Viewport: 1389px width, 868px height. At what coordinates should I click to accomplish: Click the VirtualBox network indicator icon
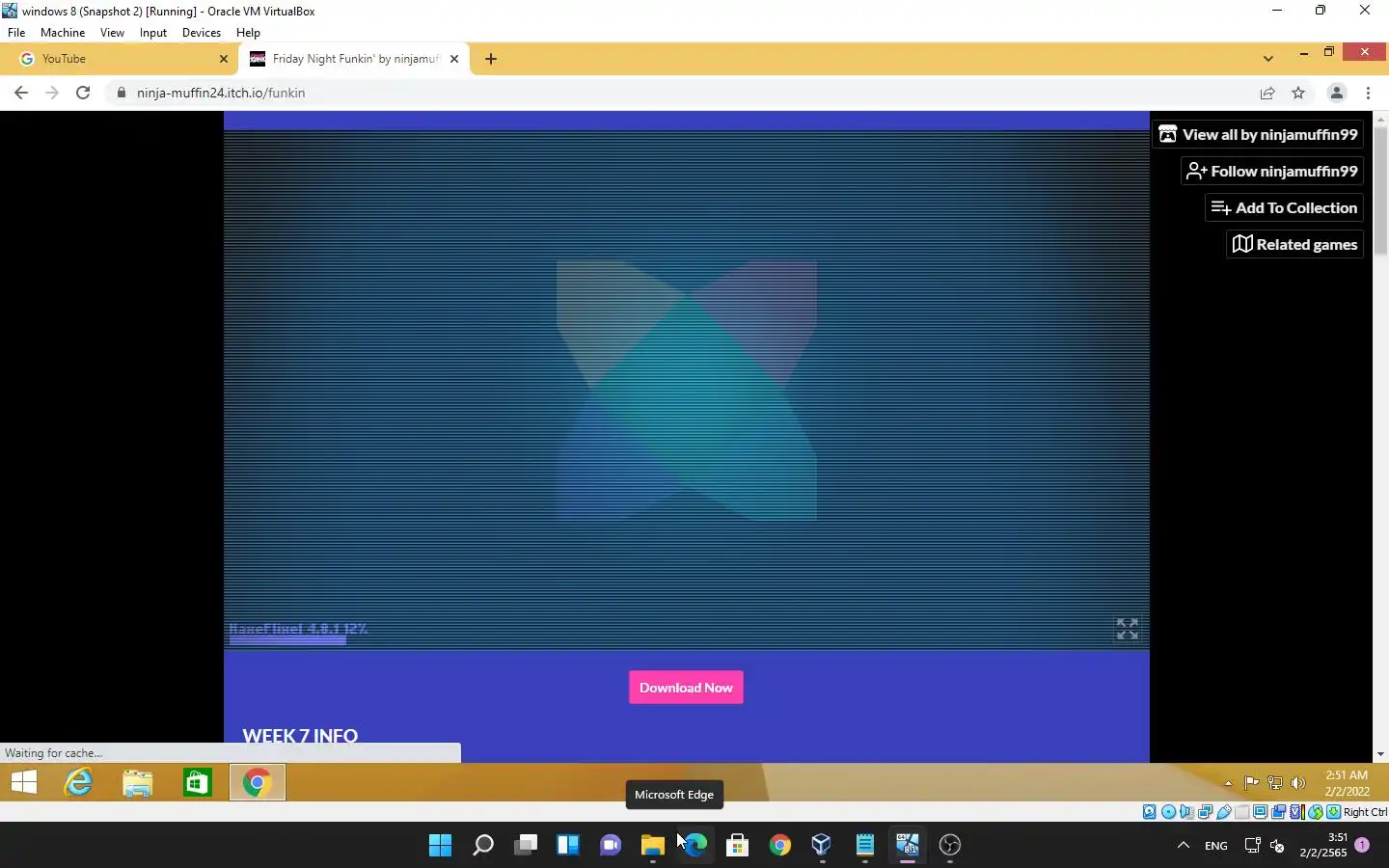[1205, 812]
